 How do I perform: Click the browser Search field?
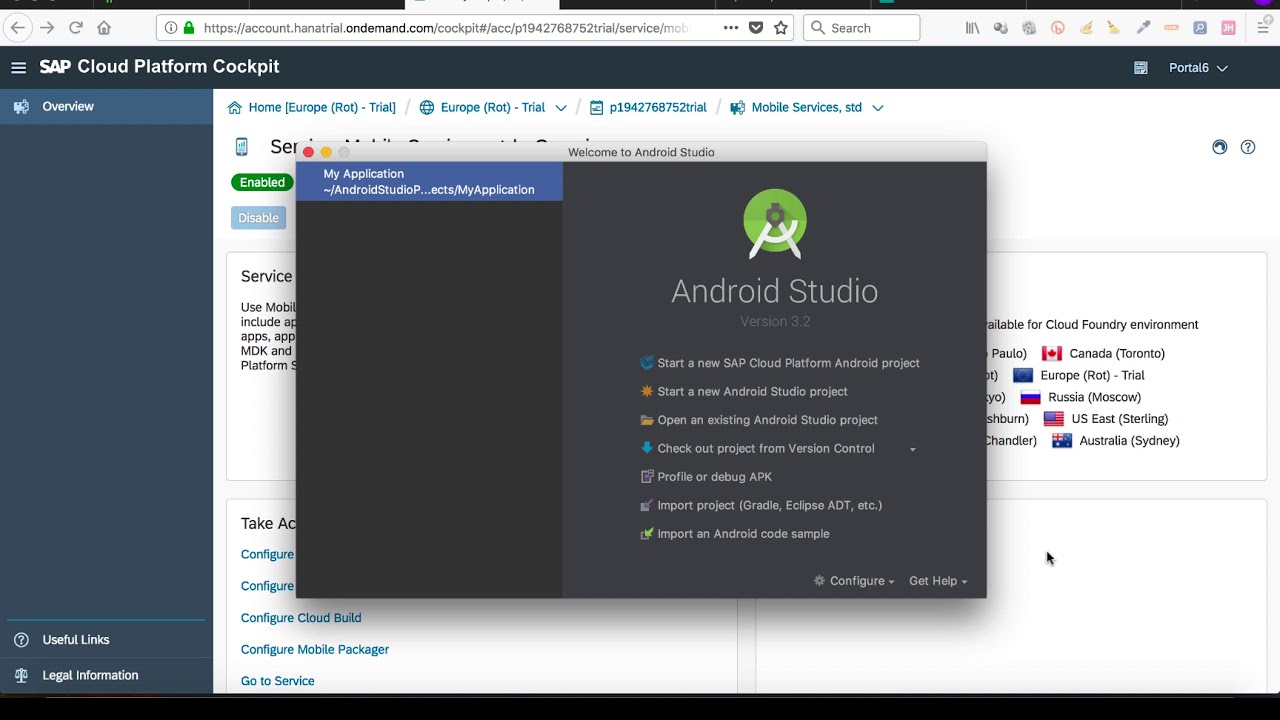coord(862,28)
